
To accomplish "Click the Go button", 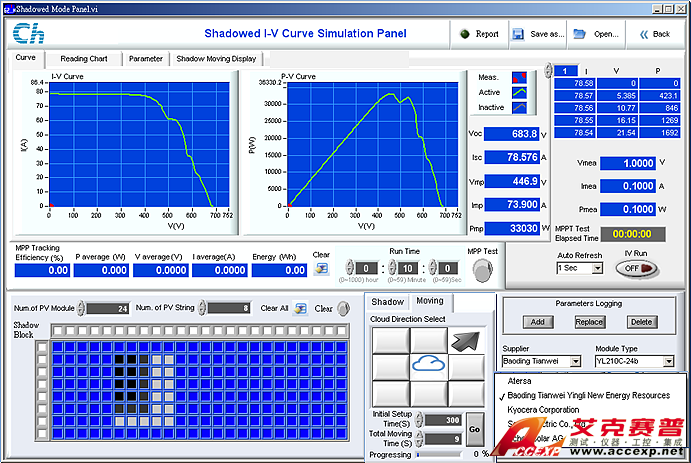I will click(x=474, y=428).
